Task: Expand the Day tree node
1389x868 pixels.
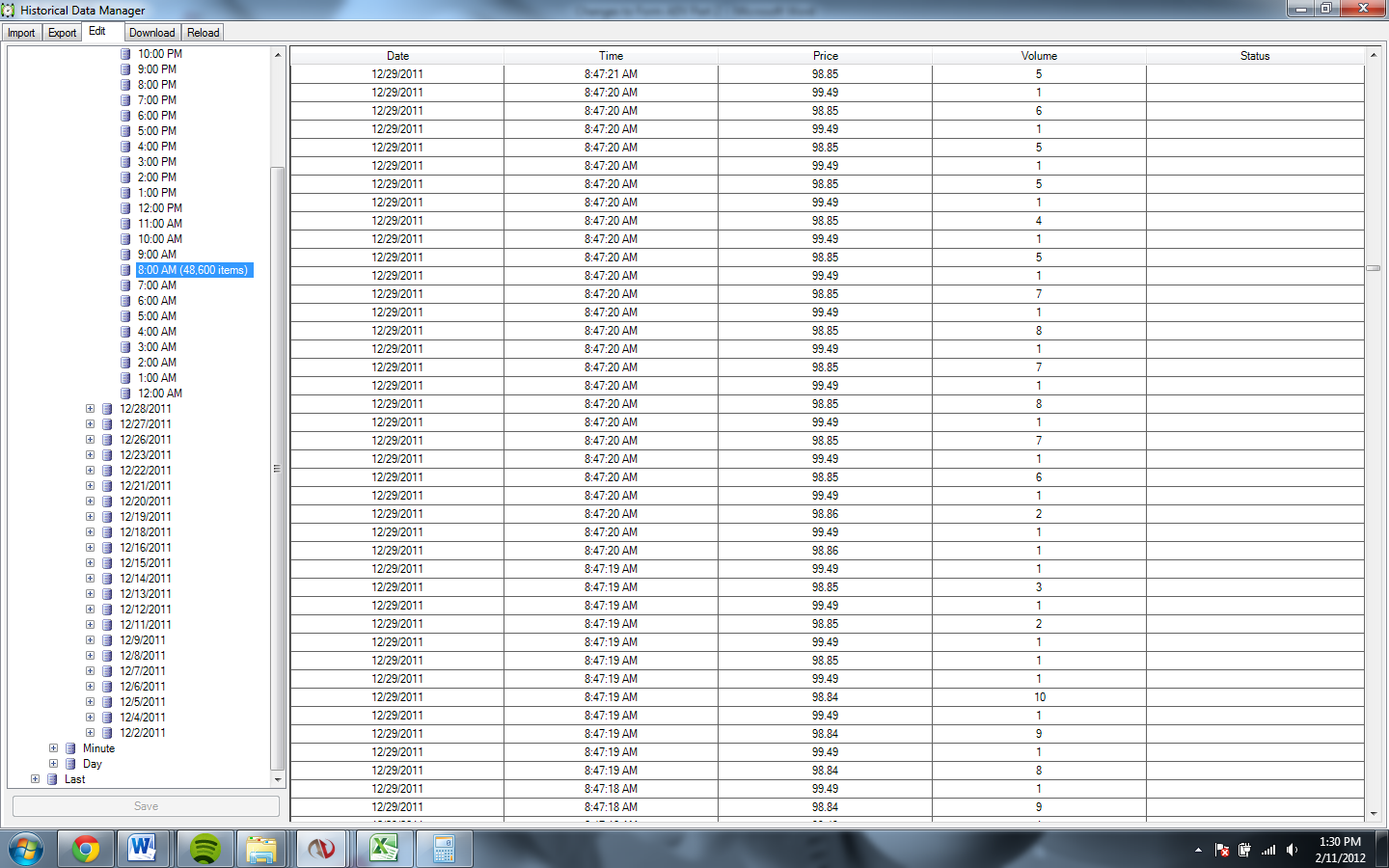Action: pos(53,764)
